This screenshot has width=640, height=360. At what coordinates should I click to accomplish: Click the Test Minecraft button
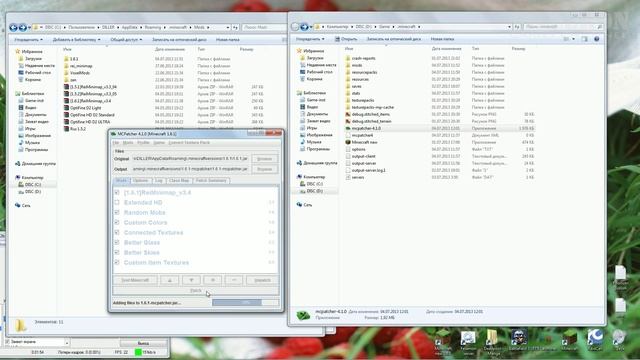coord(135,280)
